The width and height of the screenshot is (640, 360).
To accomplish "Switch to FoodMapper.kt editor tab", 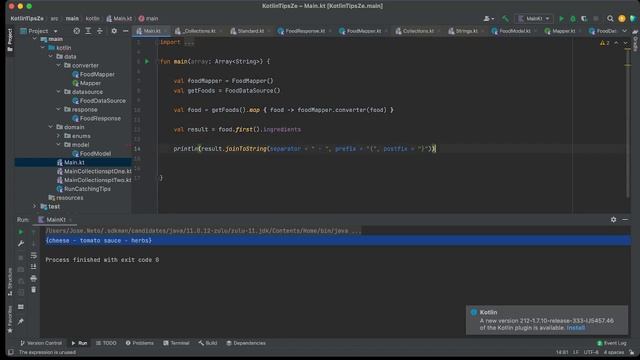I will tap(364, 31).
